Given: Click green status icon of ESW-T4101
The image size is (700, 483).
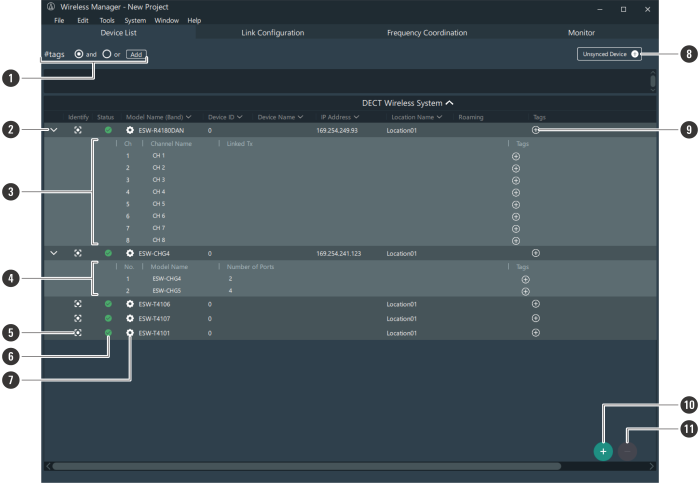Looking at the screenshot, I should (108, 333).
